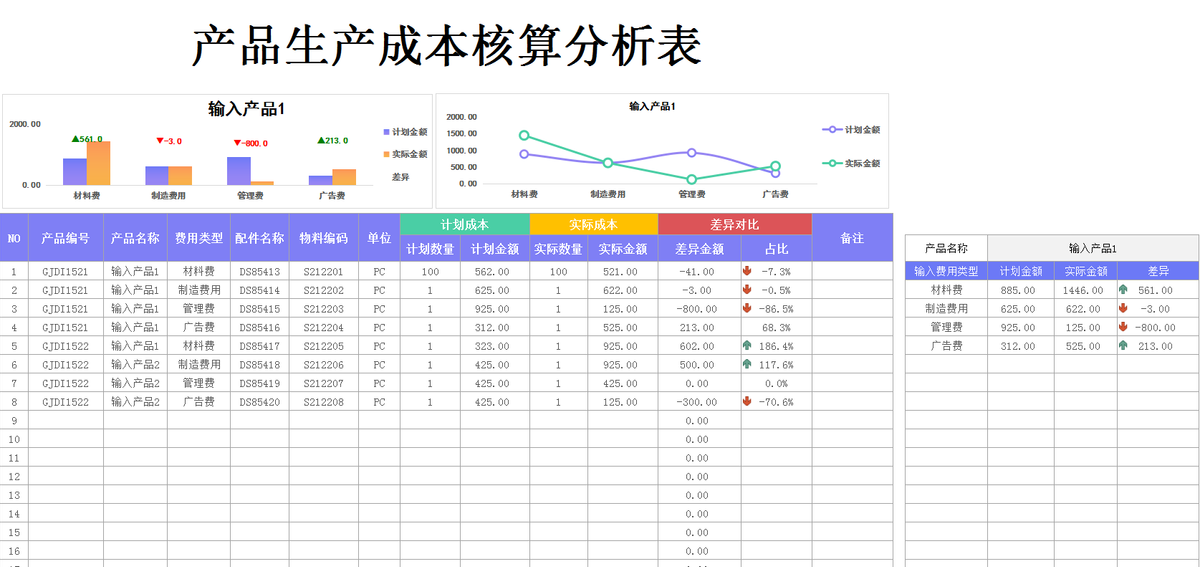Click the purple 计划金额 legend marker in line chart
This screenshot has height=567, width=1200.
832,130
